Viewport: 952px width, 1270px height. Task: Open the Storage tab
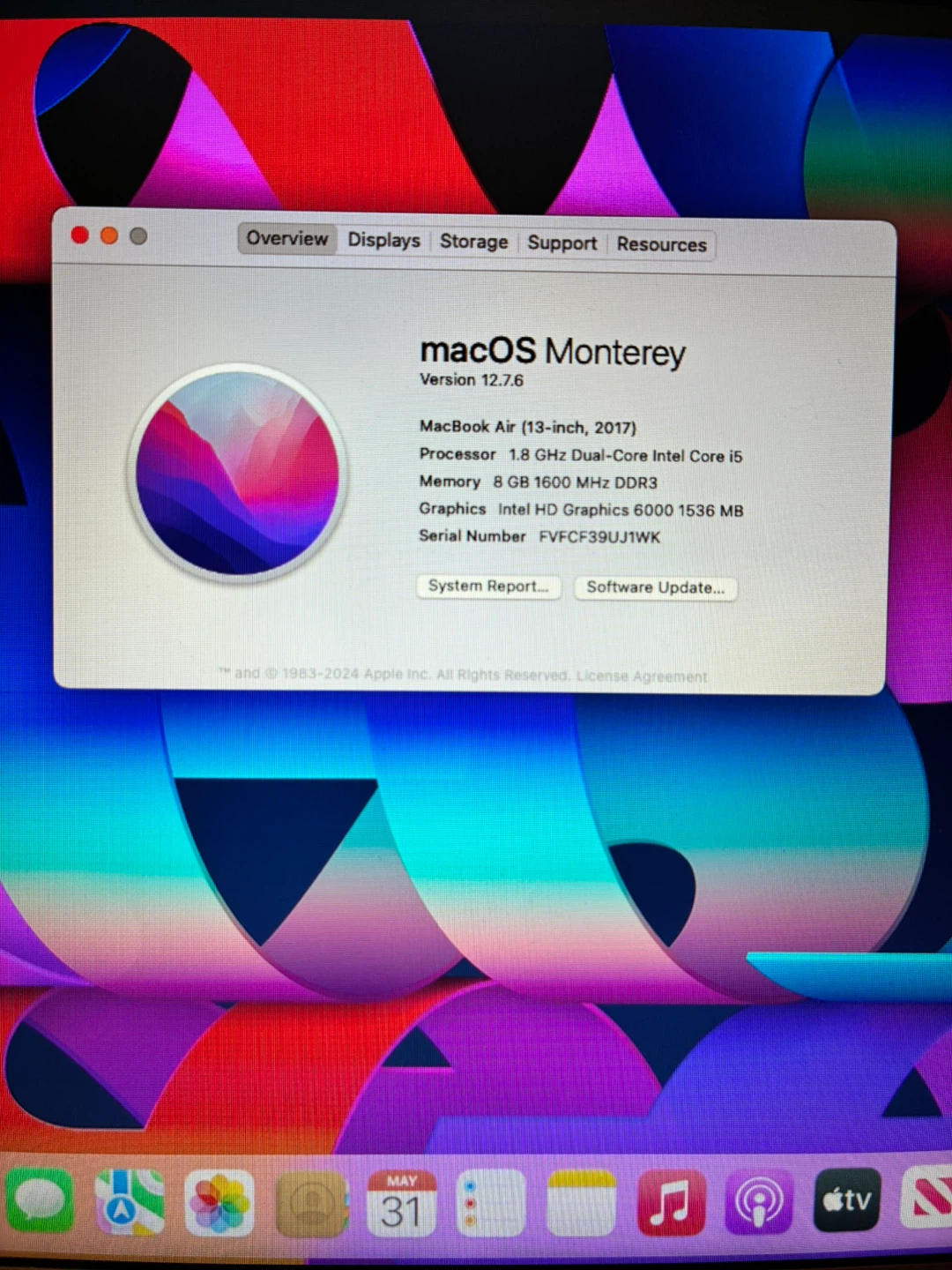474,242
